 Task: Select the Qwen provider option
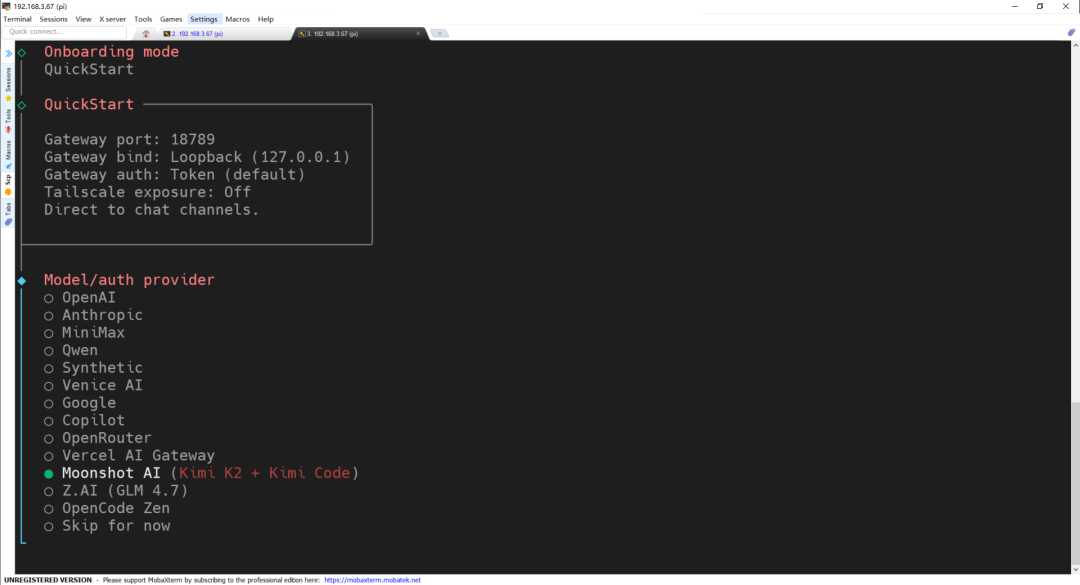pyautogui.click(x=71, y=350)
